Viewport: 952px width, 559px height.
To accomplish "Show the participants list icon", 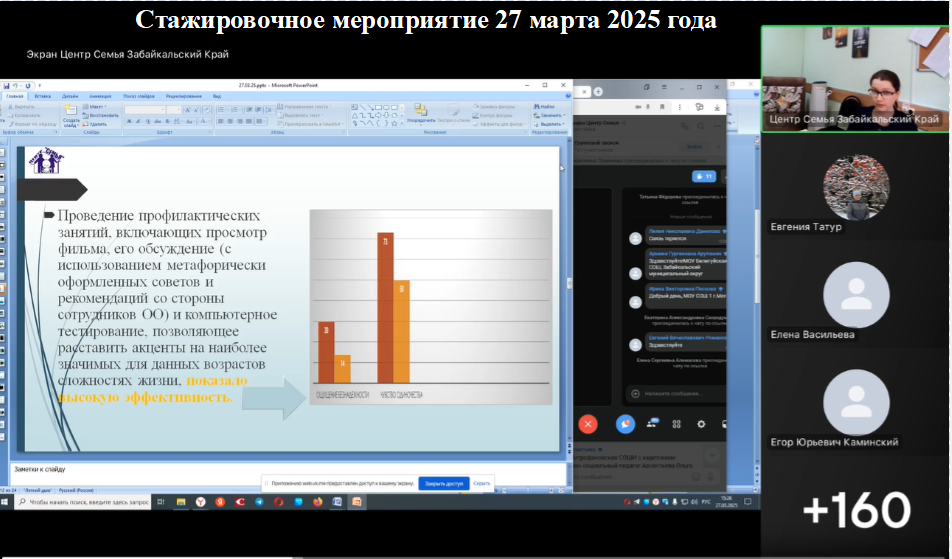I will tap(652, 424).
